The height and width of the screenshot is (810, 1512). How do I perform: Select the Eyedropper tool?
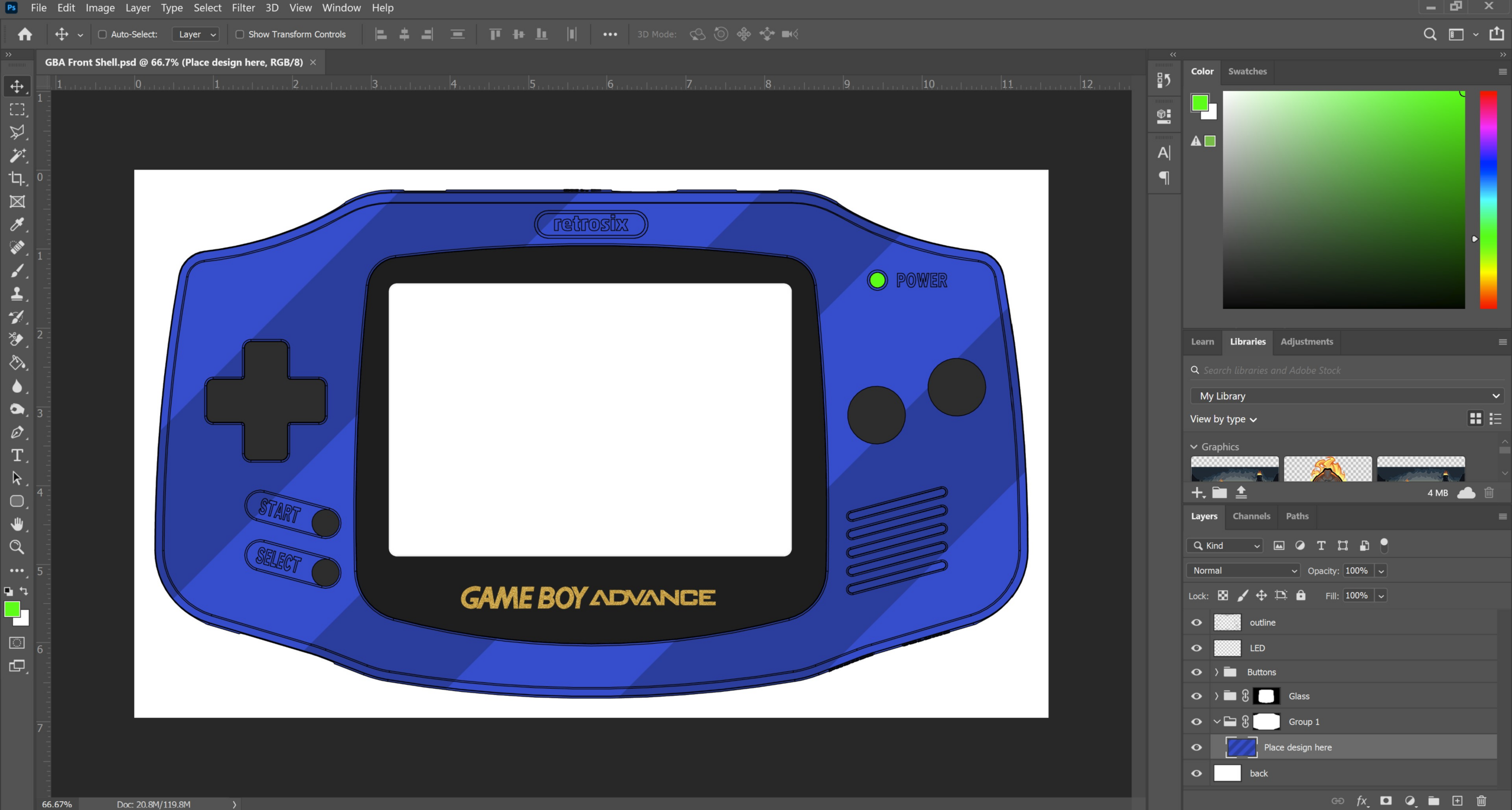coord(17,225)
